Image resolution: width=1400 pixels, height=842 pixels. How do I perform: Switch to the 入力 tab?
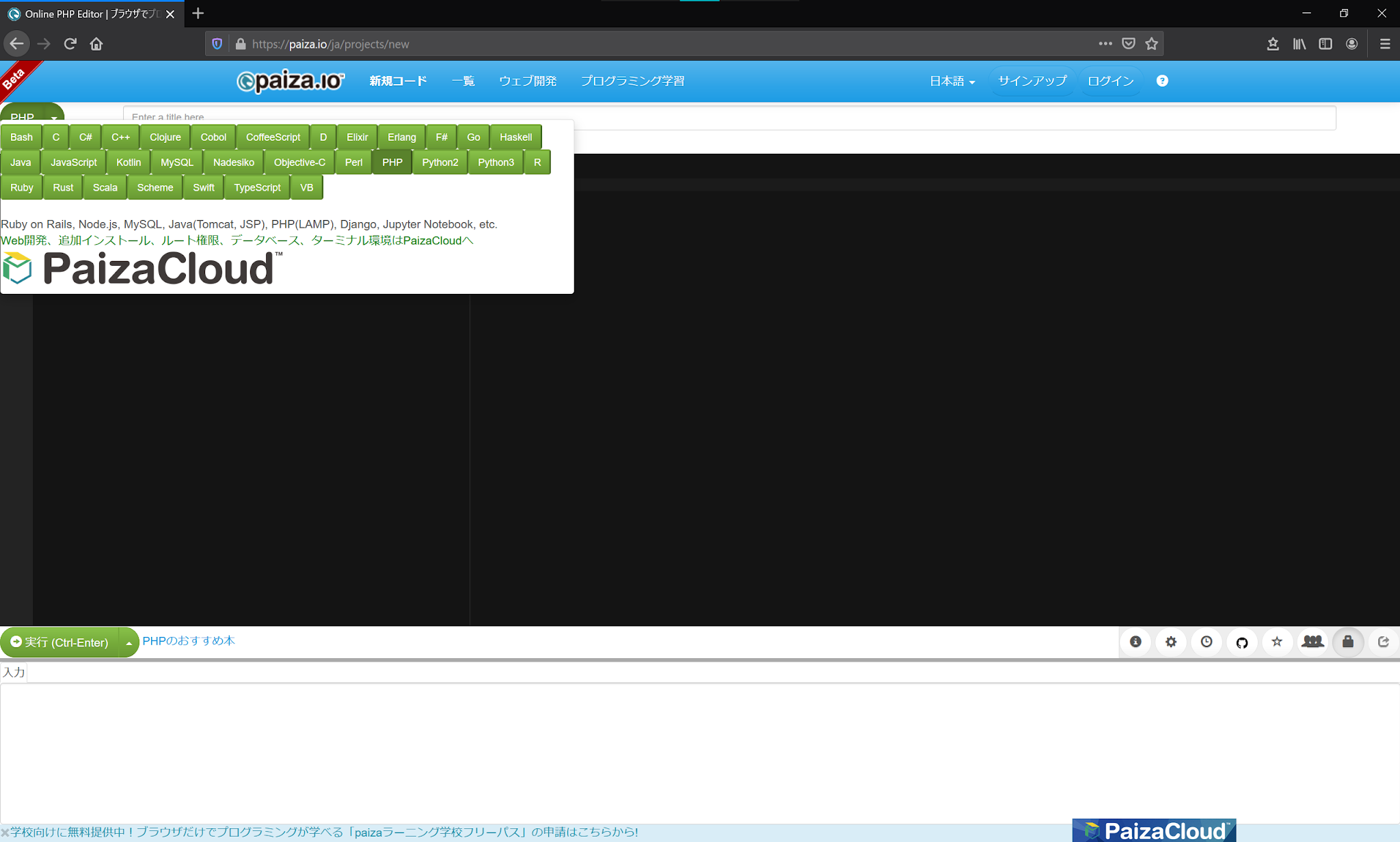[14, 672]
